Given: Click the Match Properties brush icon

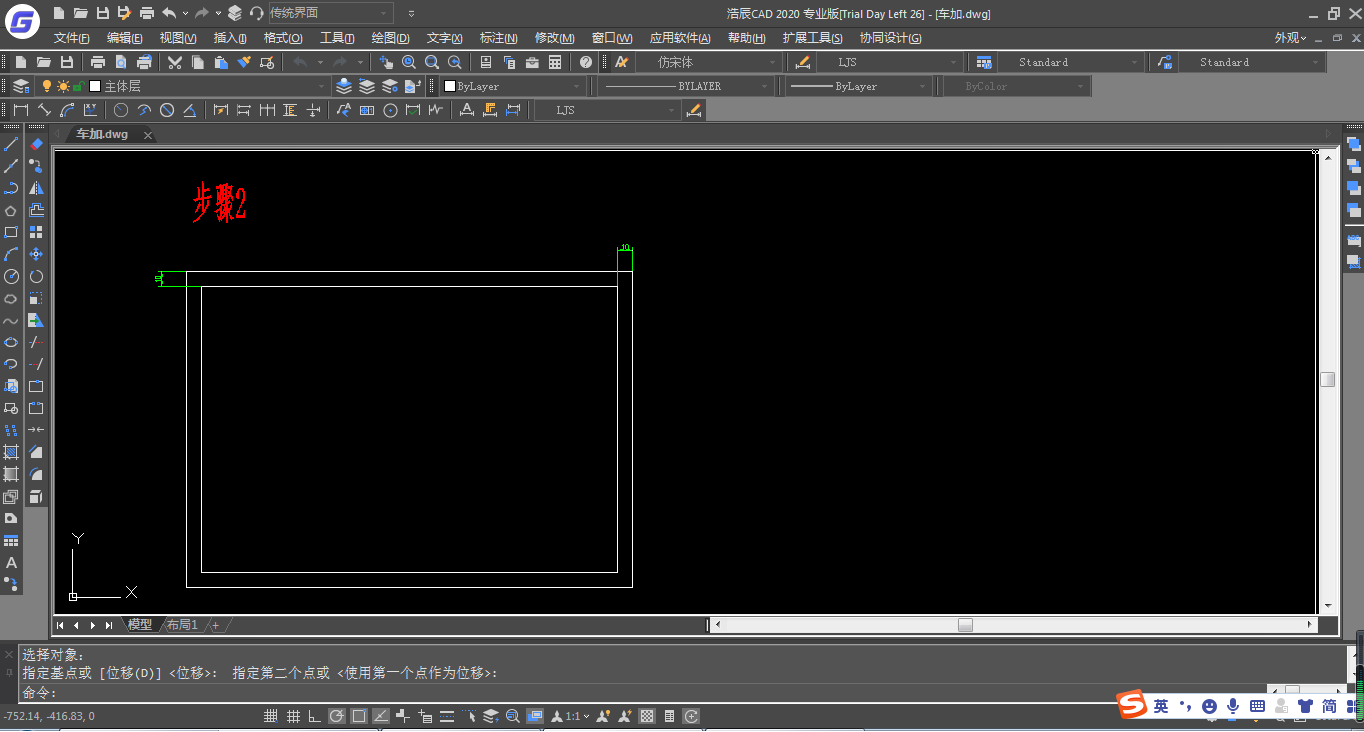Looking at the screenshot, I should point(244,62).
